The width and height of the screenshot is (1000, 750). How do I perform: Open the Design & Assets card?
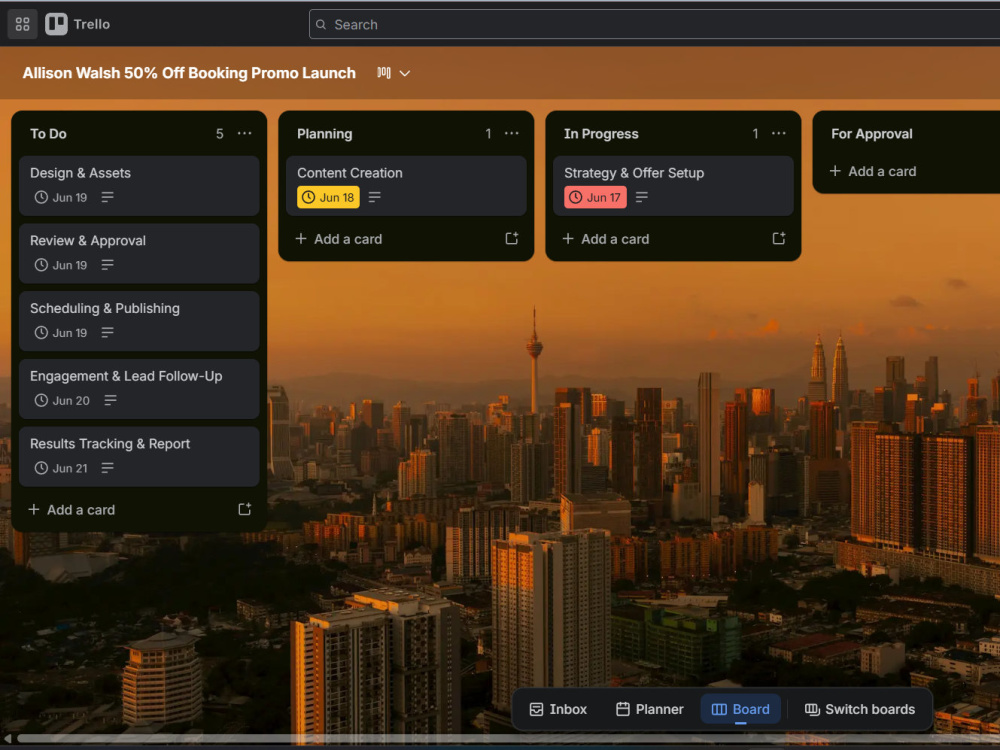pyautogui.click(x=139, y=186)
